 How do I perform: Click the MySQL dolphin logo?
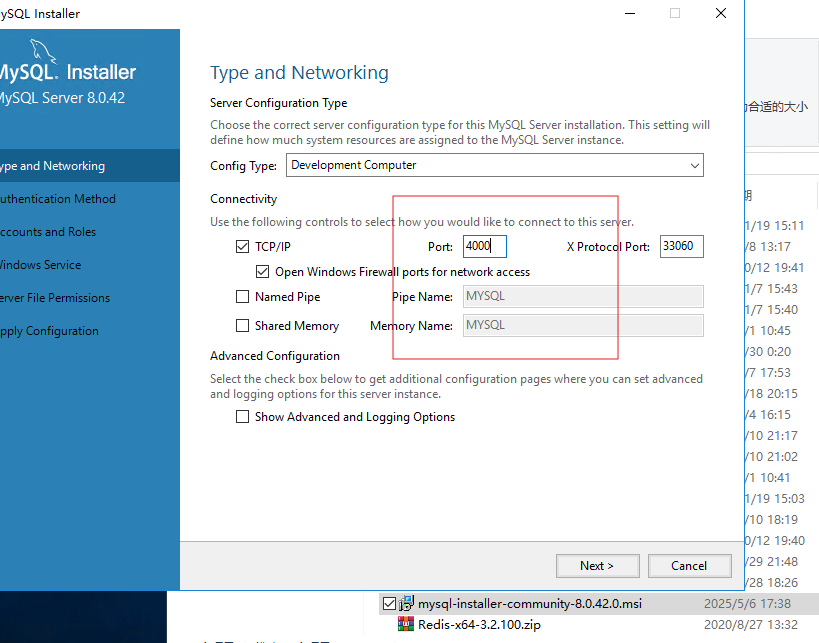click(43, 51)
